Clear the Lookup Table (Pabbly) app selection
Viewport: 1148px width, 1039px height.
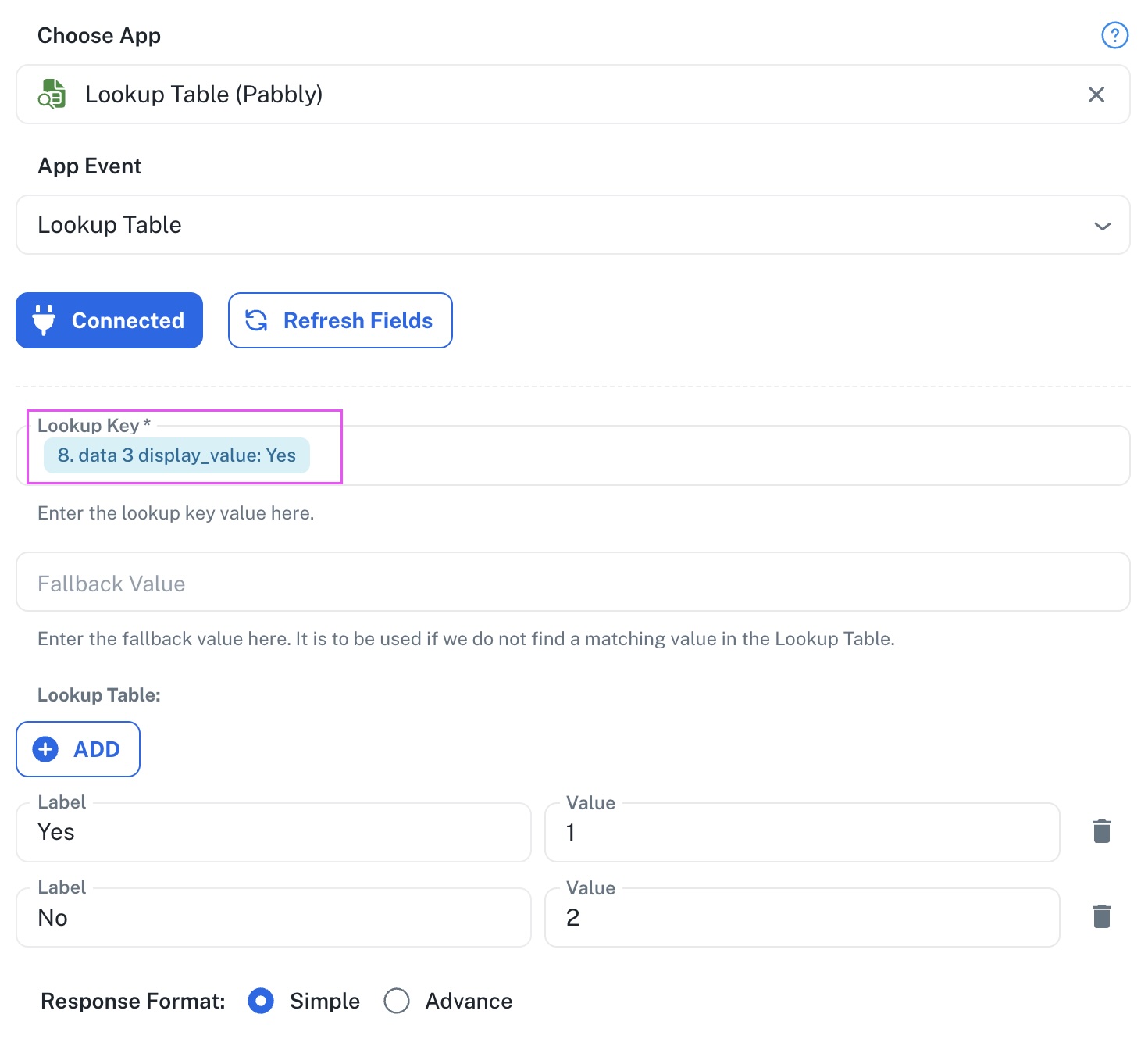1096,95
